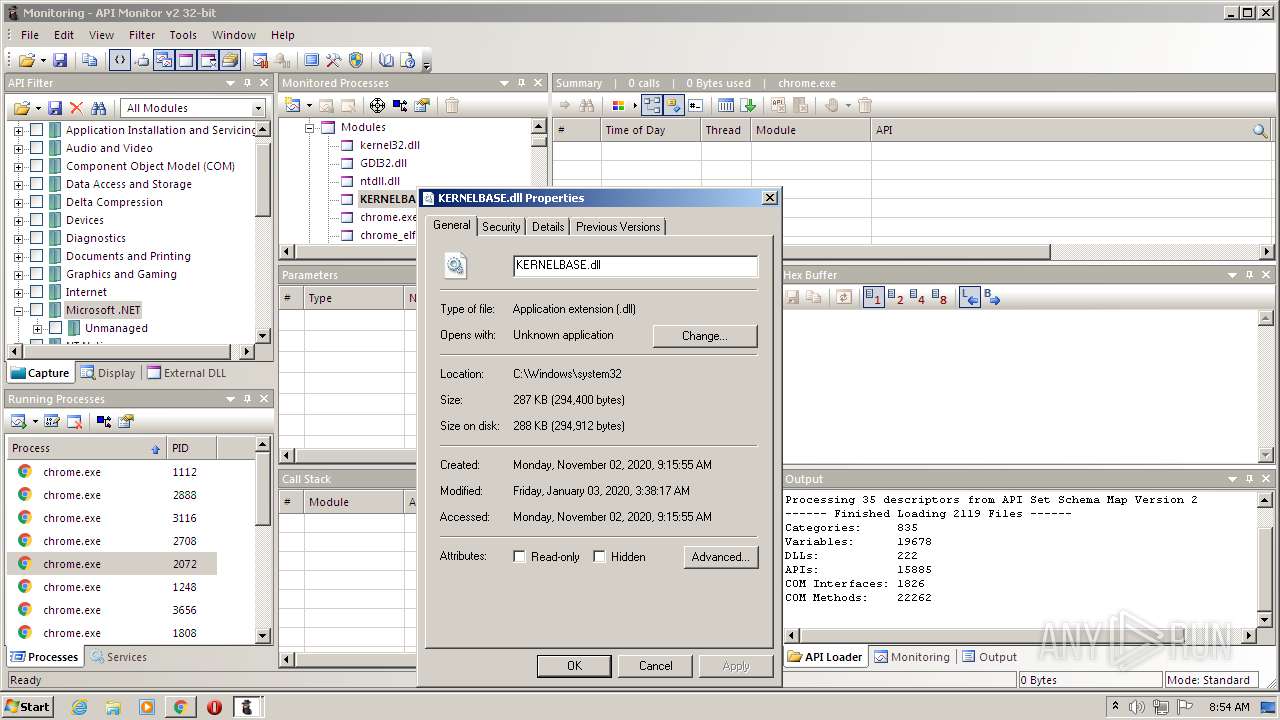1280x720 pixels.
Task: Switch to the Details tab in Properties
Action: point(548,227)
